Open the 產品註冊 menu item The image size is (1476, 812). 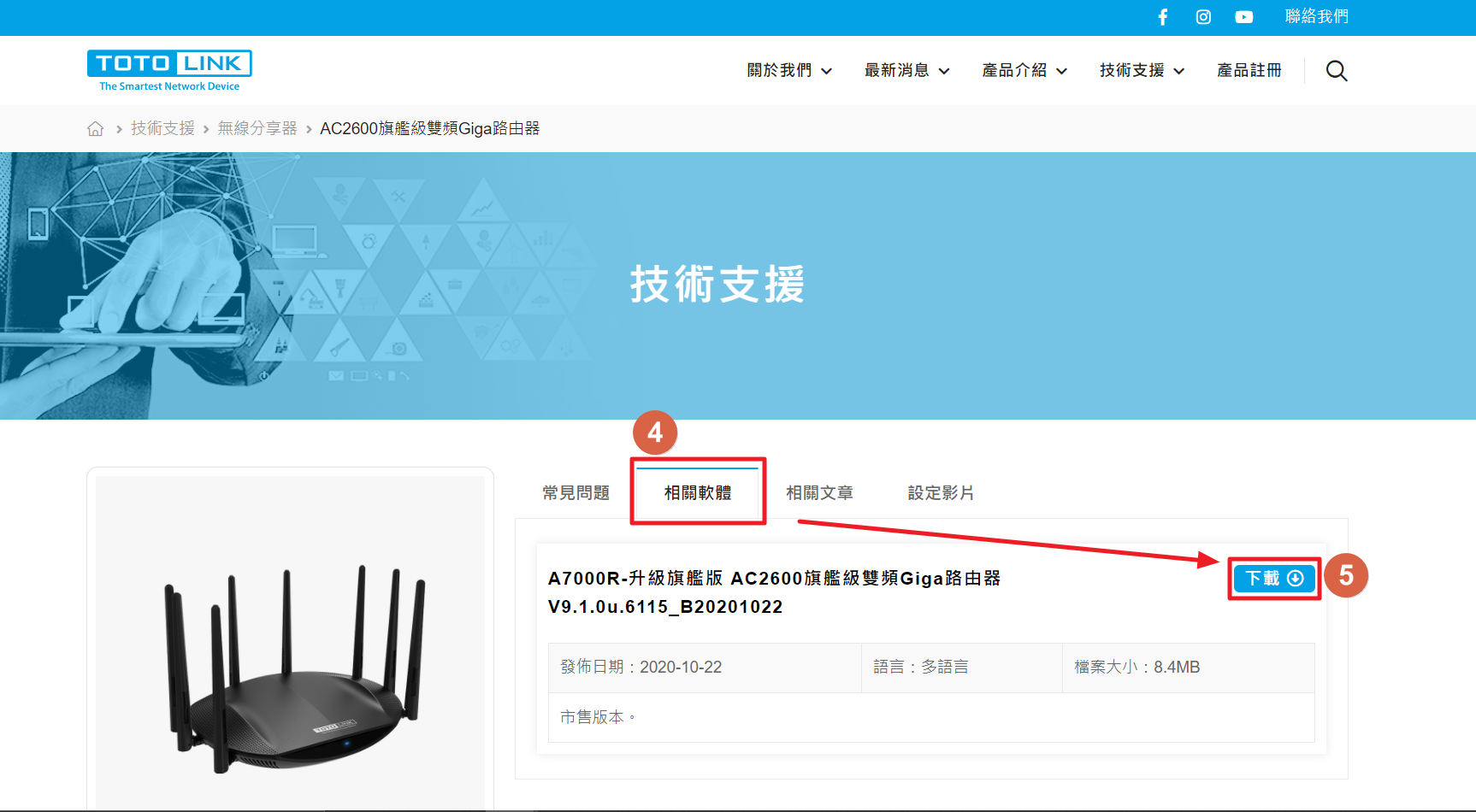point(1249,70)
